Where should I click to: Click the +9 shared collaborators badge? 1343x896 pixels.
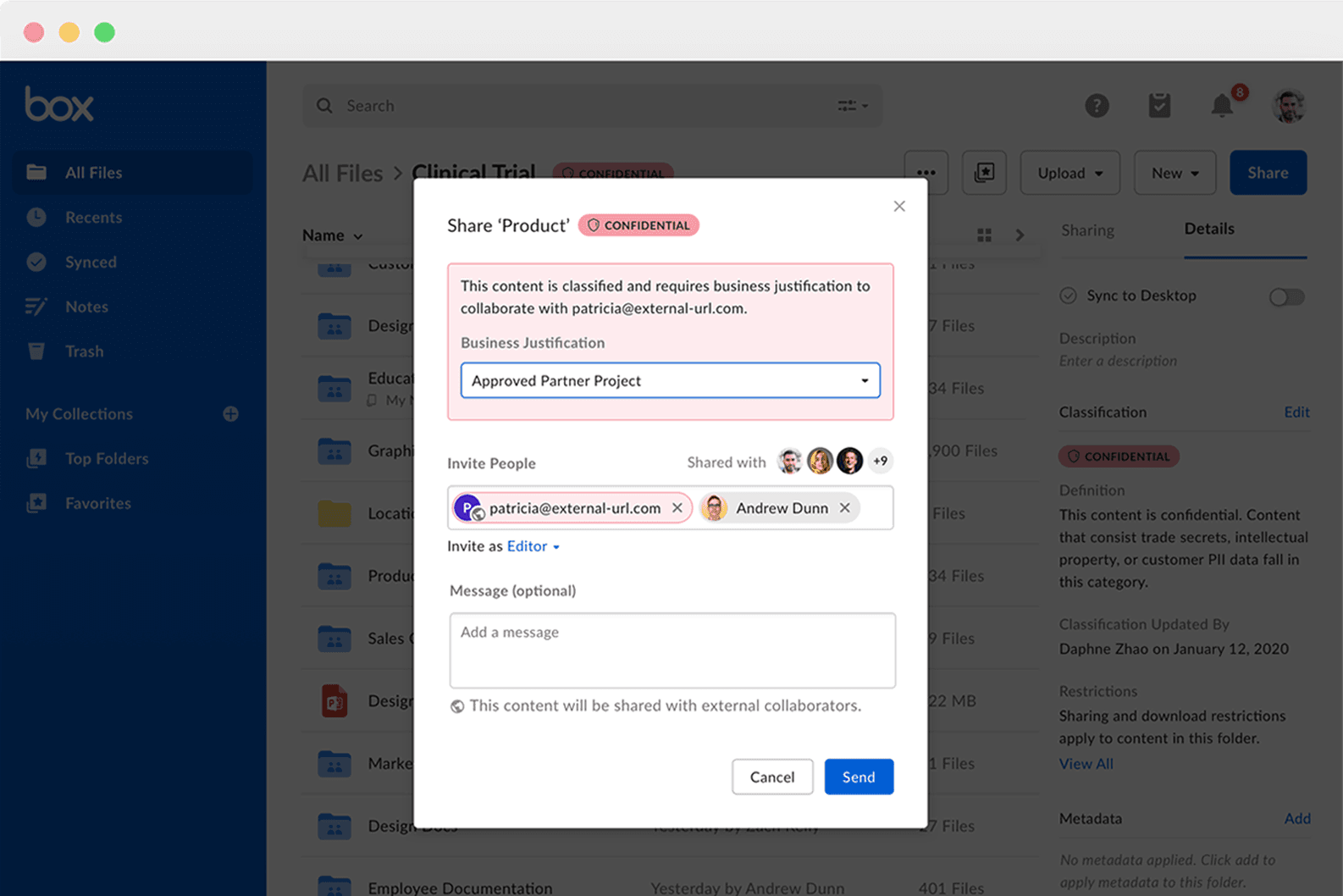(881, 461)
